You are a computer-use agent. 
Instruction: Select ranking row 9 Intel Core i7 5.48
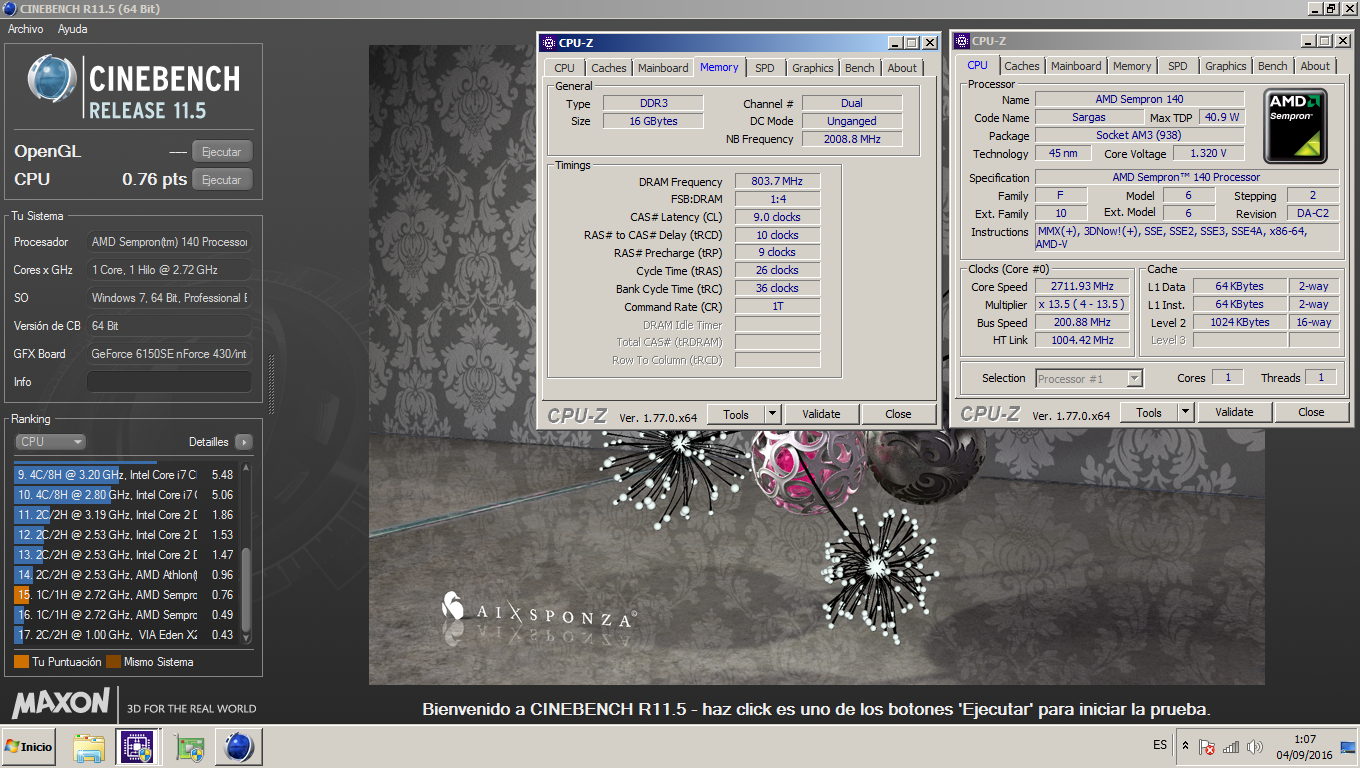click(125, 475)
